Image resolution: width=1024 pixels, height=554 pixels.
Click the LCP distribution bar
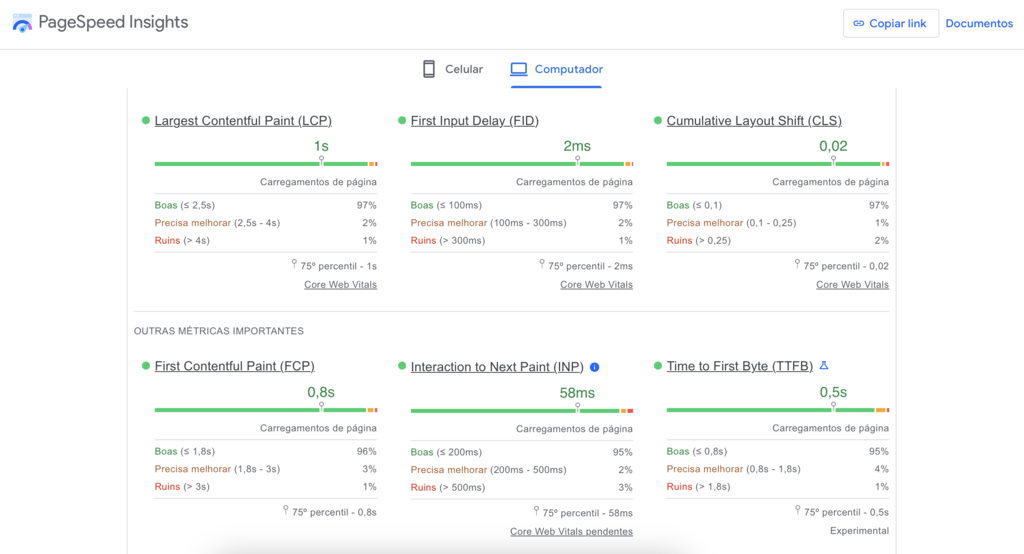pyautogui.click(x=266, y=164)
